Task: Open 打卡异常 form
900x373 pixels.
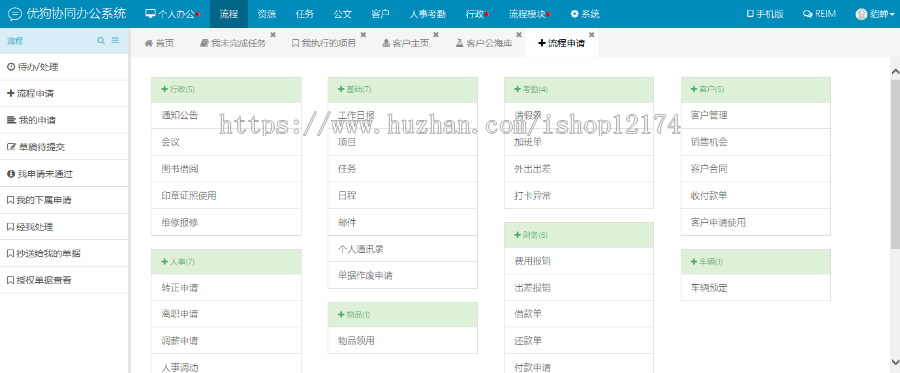Action: 579,196
